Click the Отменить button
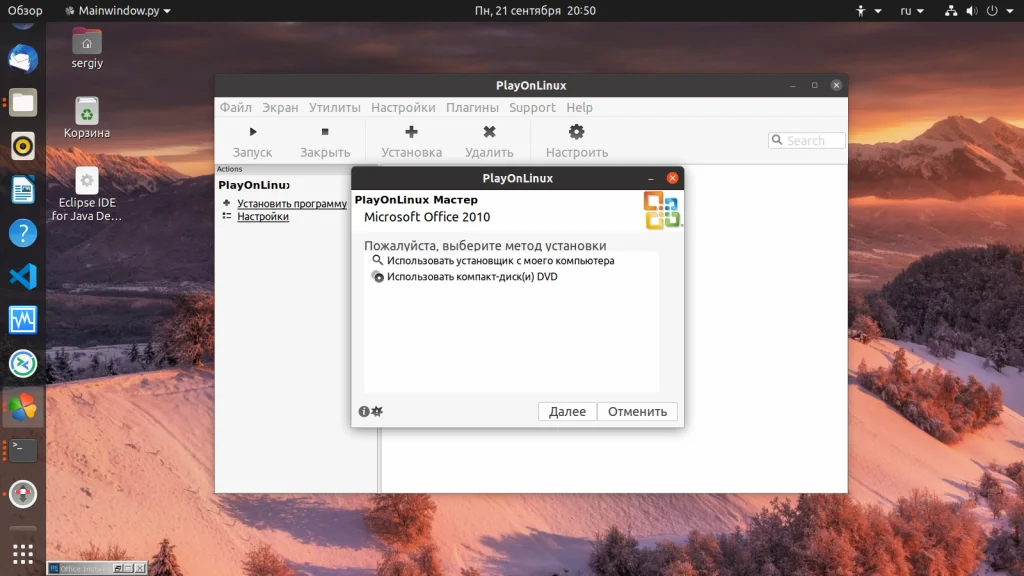Image resolution: width=1024 pixels, height=576 pixels. pos(637,411)
